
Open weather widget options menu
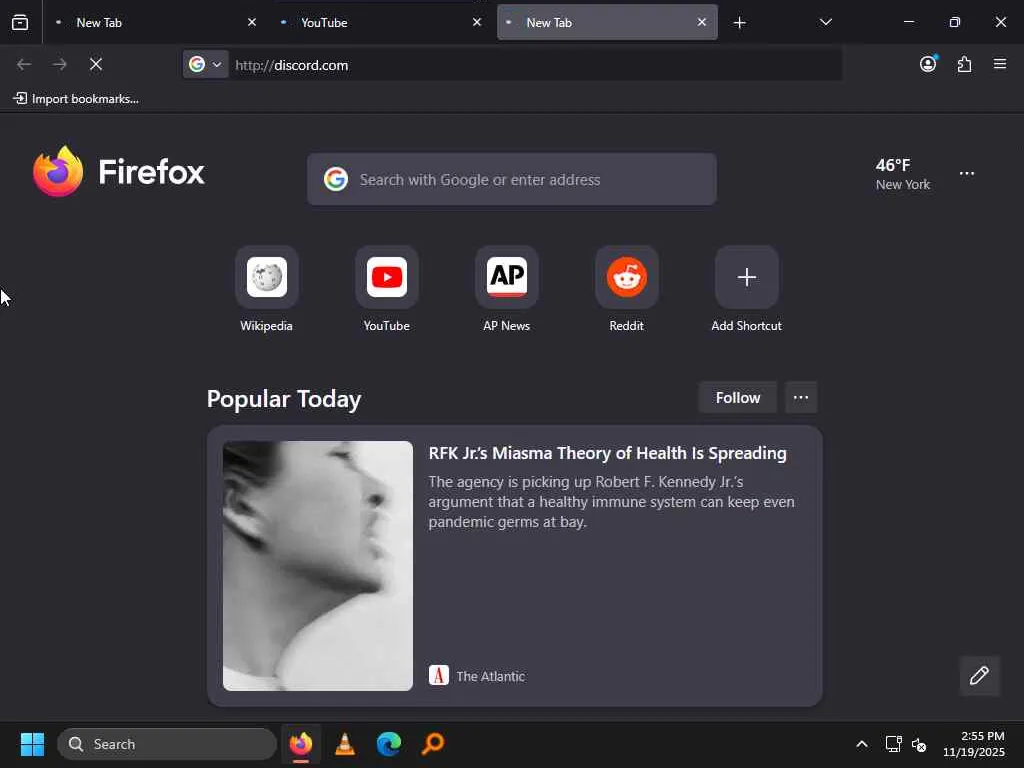click(967, 174)
